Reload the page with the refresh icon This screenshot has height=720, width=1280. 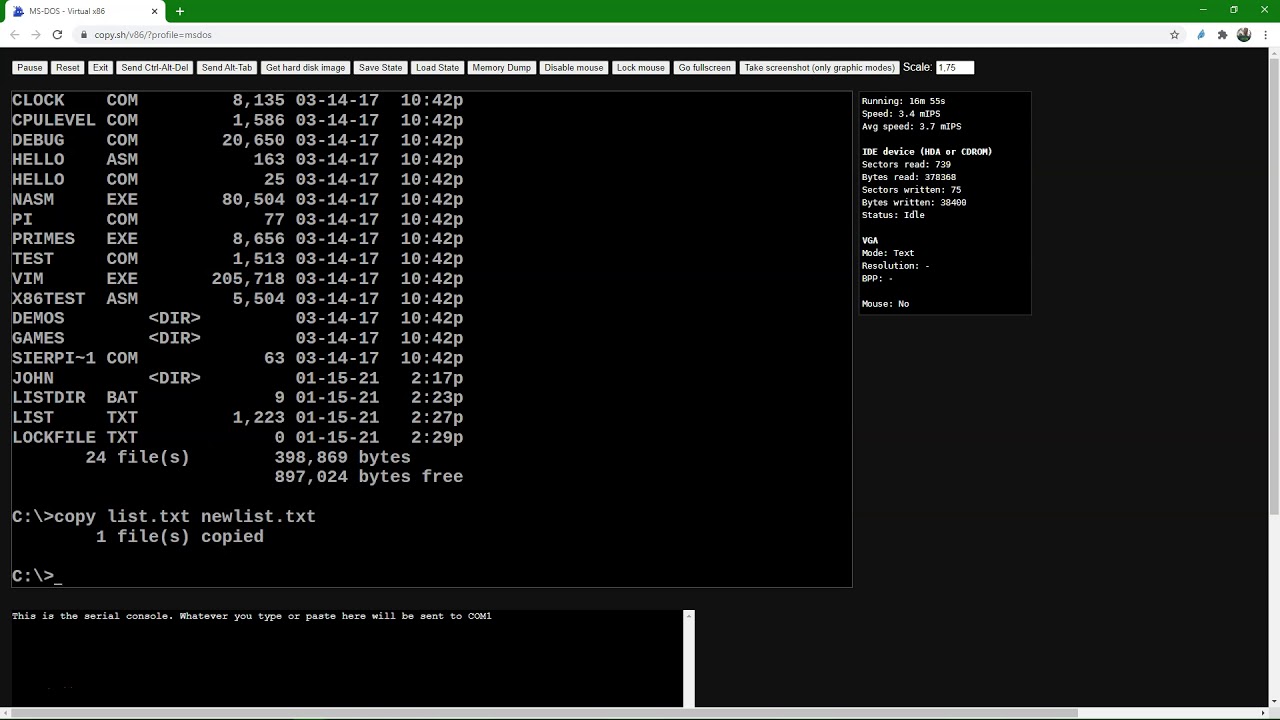click(57, 34)
